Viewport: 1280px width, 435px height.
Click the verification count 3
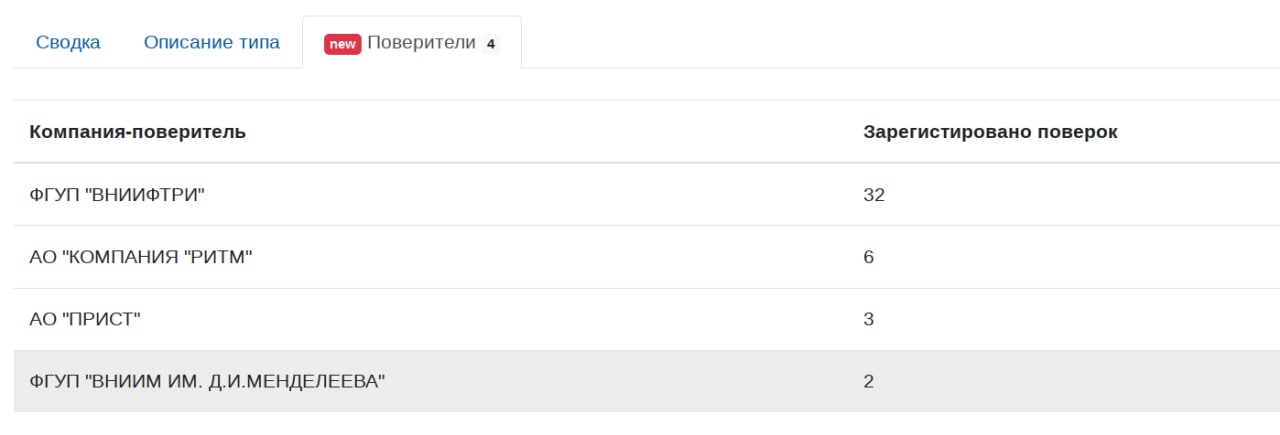868,319
